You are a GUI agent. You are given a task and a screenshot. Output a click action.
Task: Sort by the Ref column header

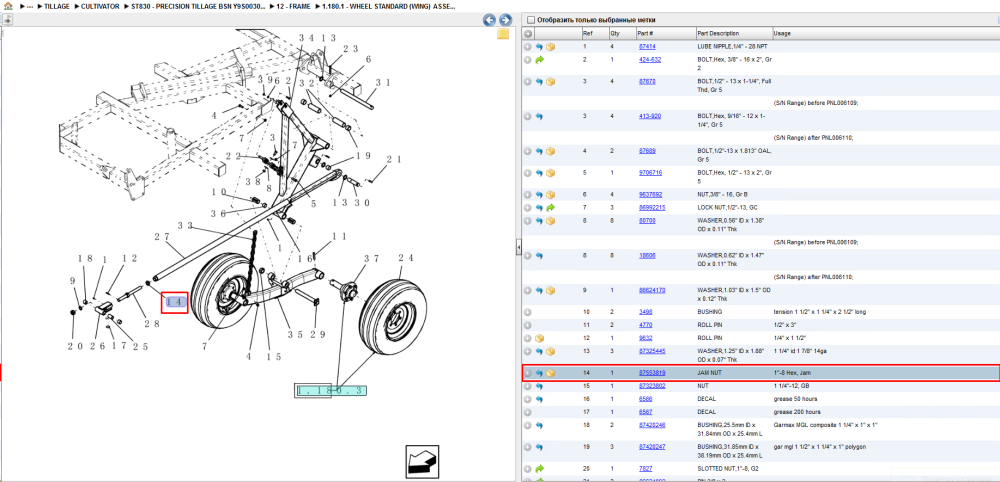(x=587, y=33)
